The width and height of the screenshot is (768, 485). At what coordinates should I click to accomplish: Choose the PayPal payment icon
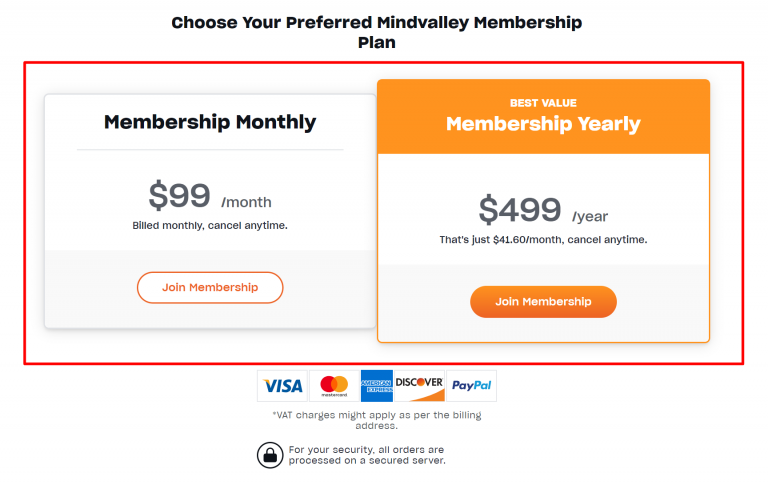pyautogui.click(x=471, y=386)
